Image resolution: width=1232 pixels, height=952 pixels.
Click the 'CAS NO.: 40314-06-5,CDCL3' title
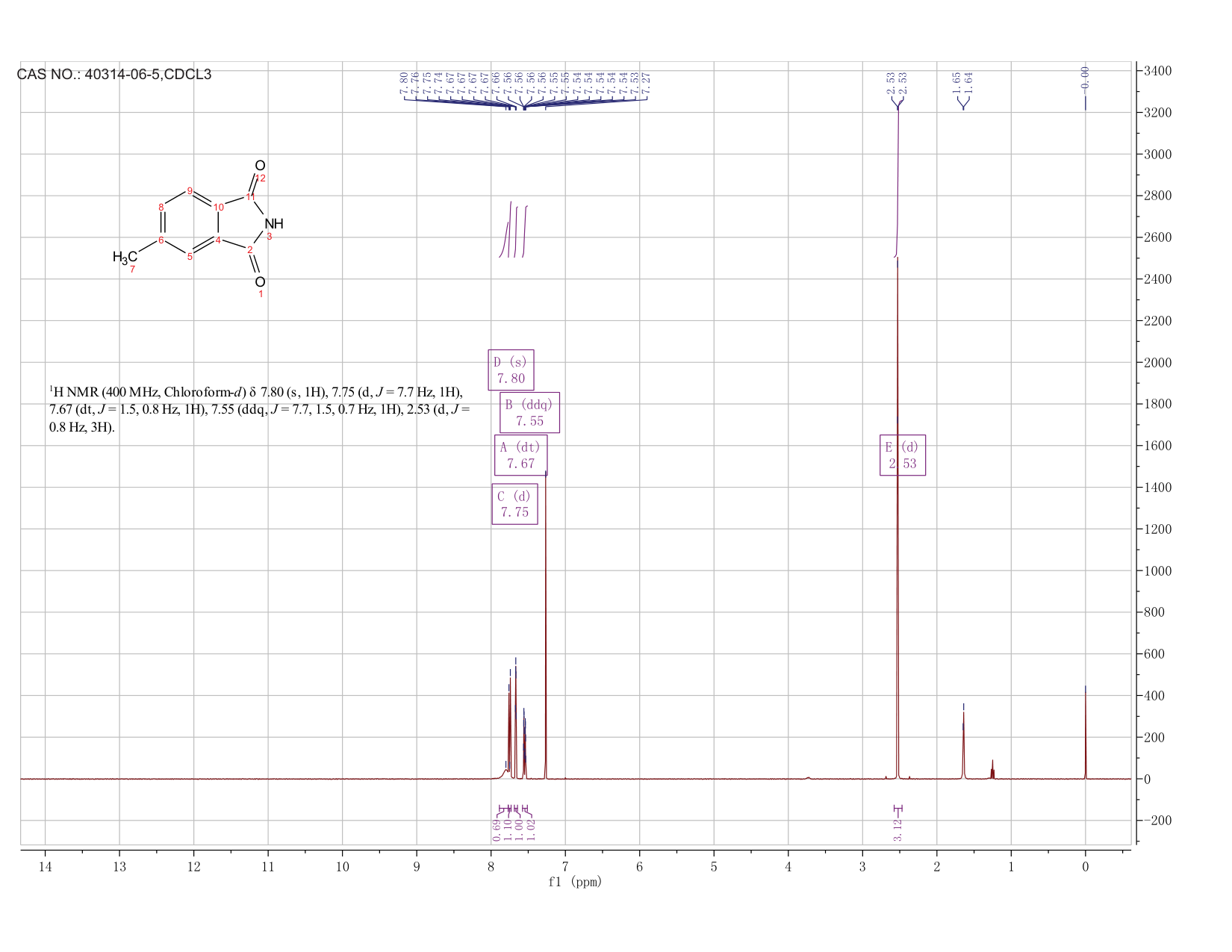click(114, 75)
